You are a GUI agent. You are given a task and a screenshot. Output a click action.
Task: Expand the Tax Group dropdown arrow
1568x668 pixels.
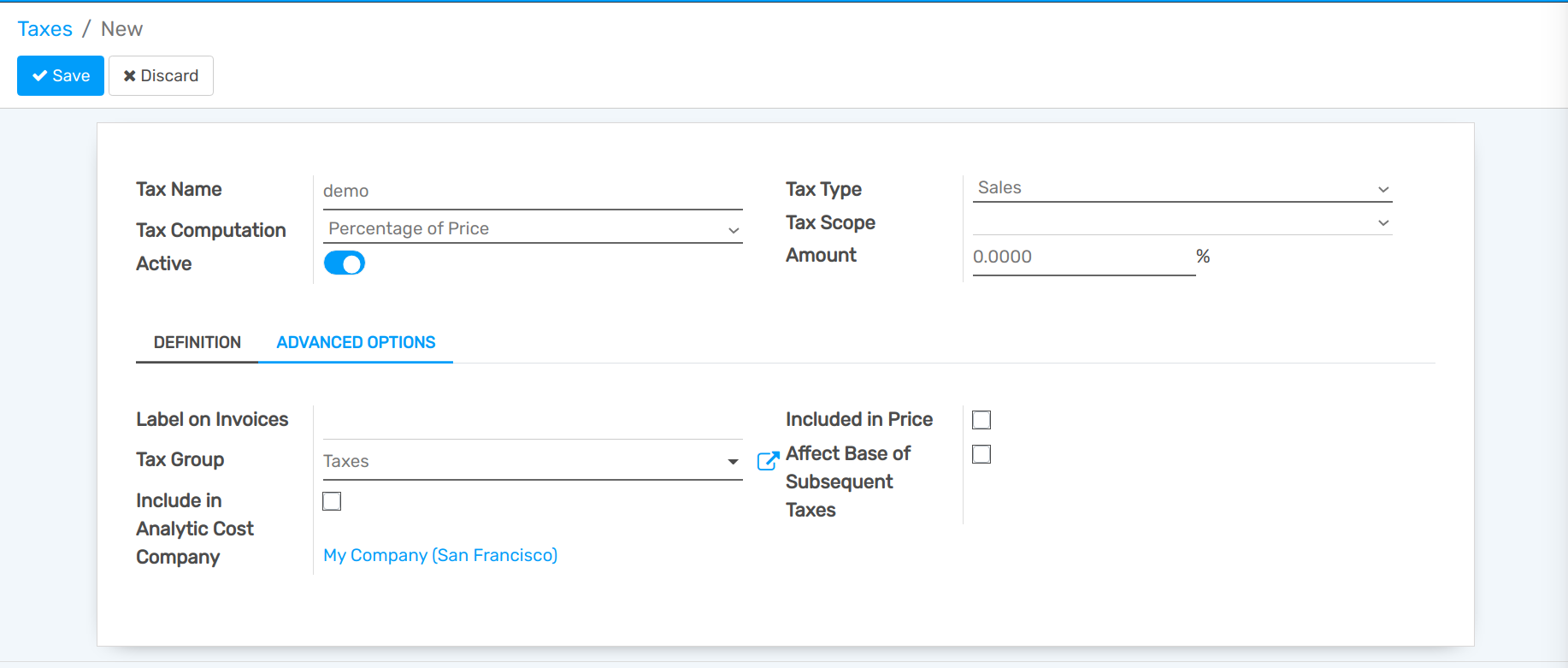point(733,462)
